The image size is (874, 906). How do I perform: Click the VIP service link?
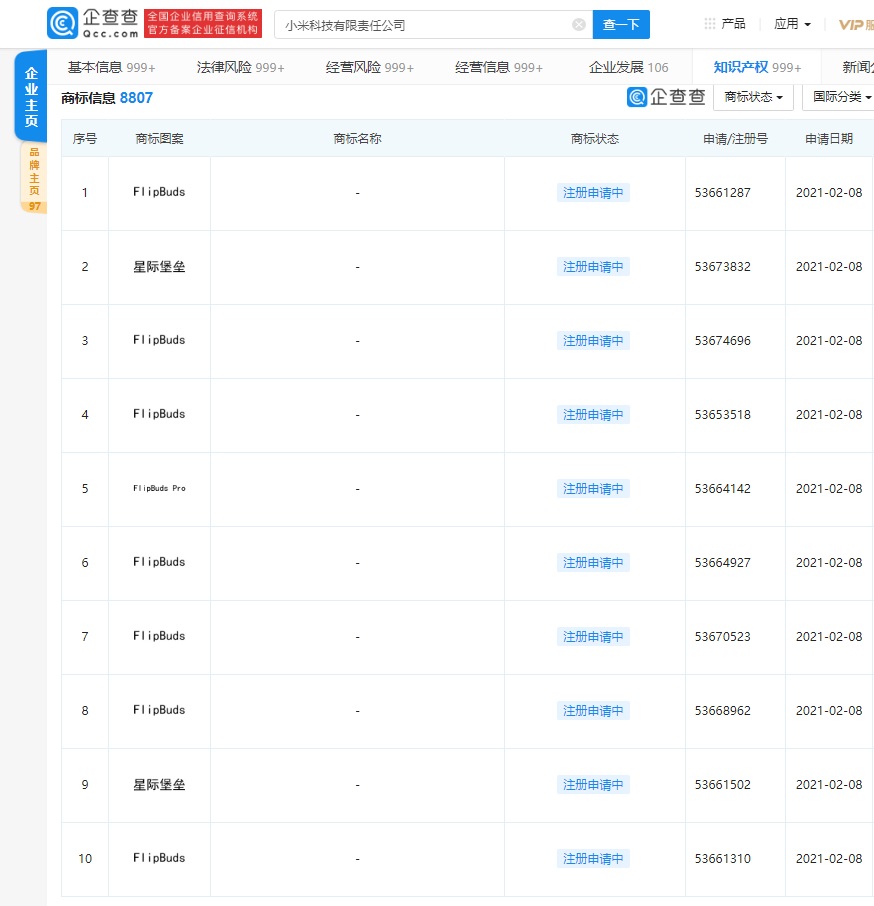pos(856,24)
